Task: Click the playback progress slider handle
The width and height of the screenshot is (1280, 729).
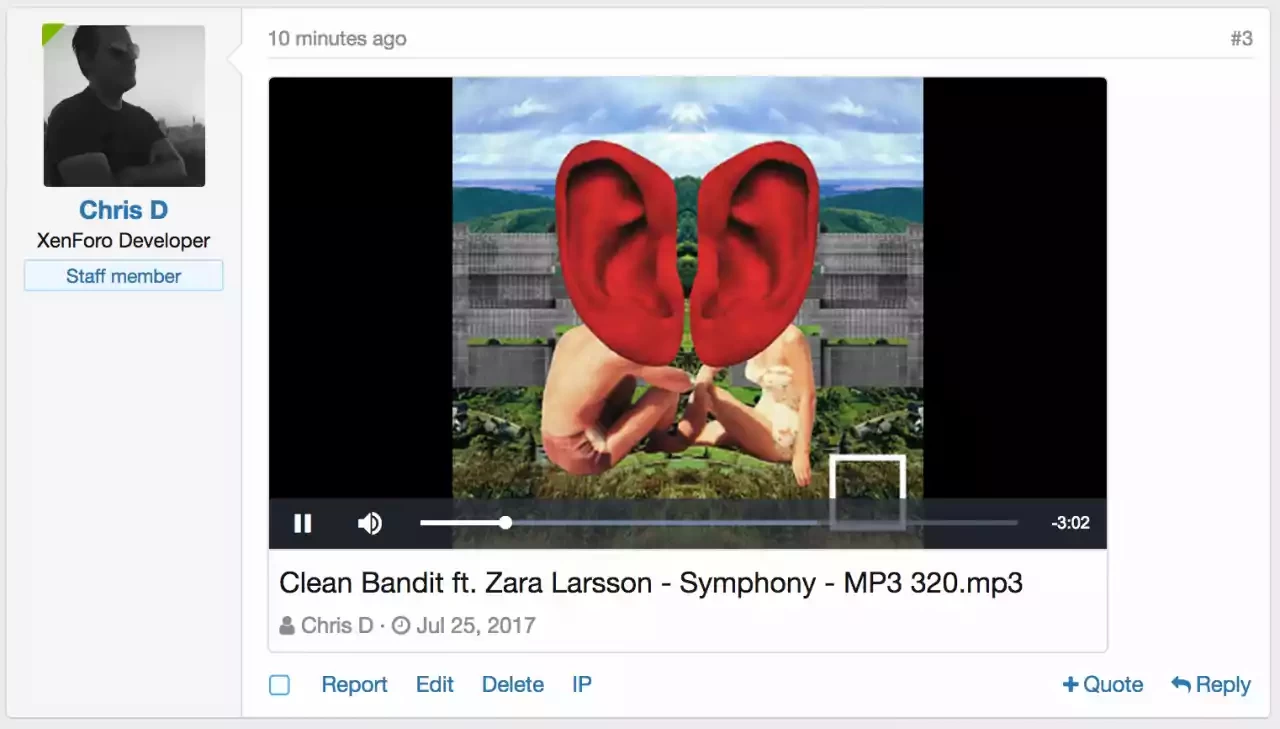Action: (506, 522)
